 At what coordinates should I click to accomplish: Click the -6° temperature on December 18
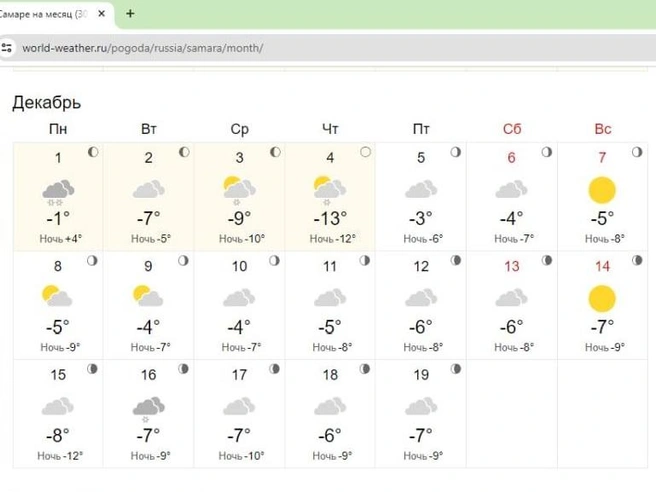click(330, 436)
